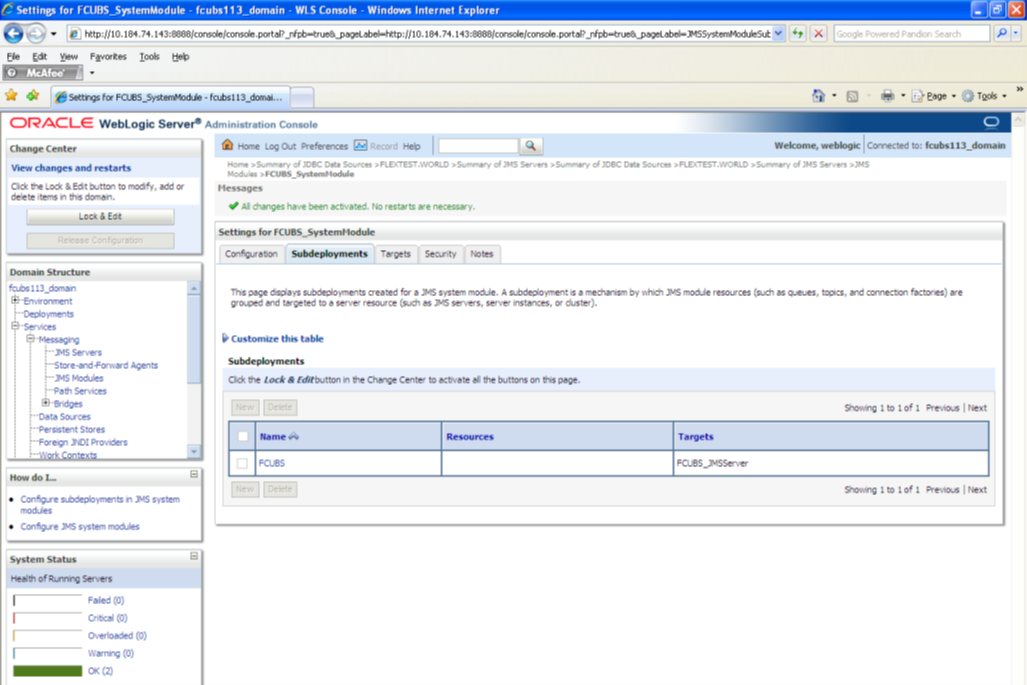Click the Resources column header

click(x=470, y=437)
